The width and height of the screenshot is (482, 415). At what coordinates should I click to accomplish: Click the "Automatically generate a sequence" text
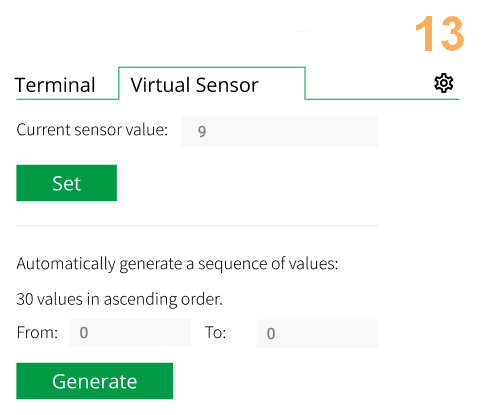[177, 264]
